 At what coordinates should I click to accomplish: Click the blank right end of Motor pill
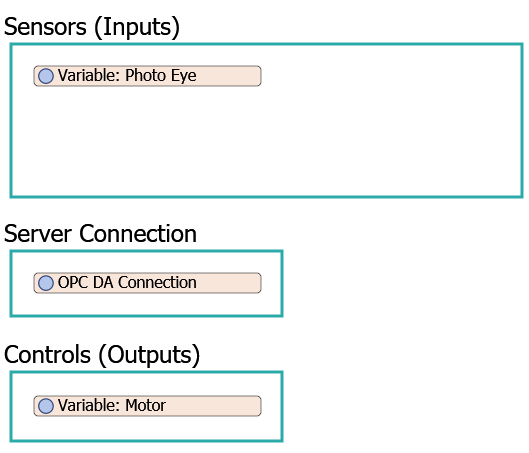214,406
